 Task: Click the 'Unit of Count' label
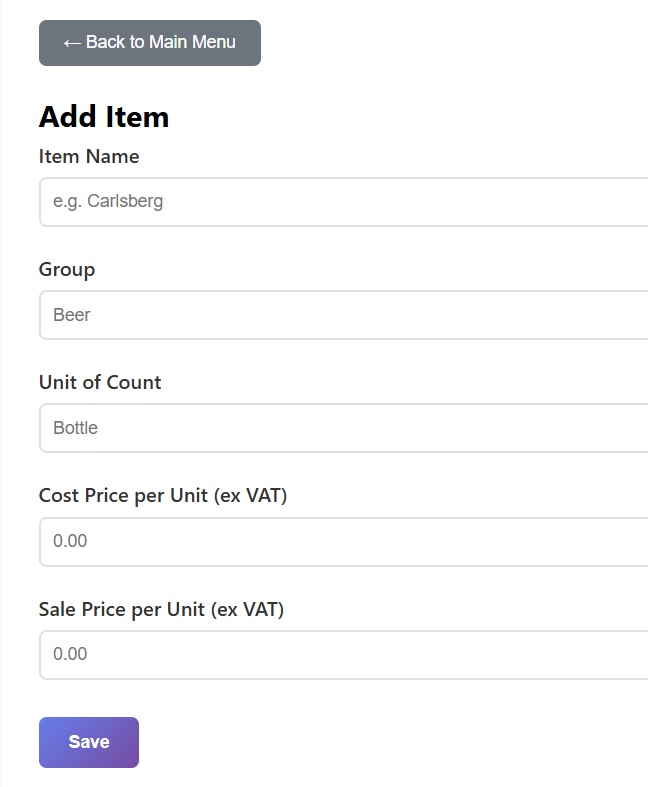pos(100,383)
